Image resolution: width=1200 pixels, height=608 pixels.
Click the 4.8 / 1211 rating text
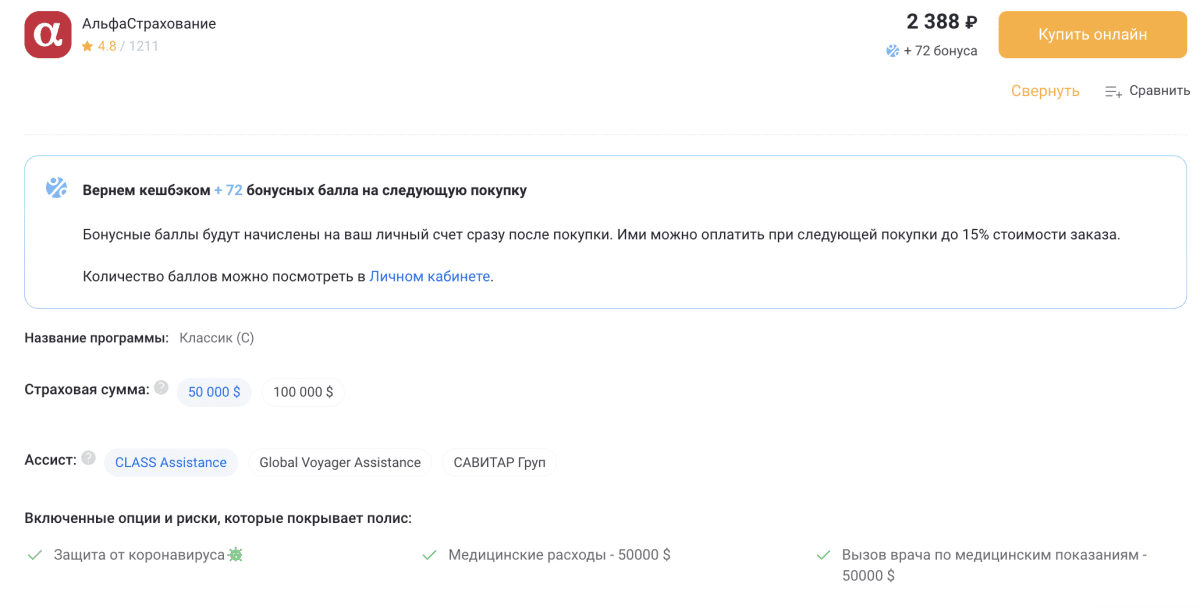[128, 46]
